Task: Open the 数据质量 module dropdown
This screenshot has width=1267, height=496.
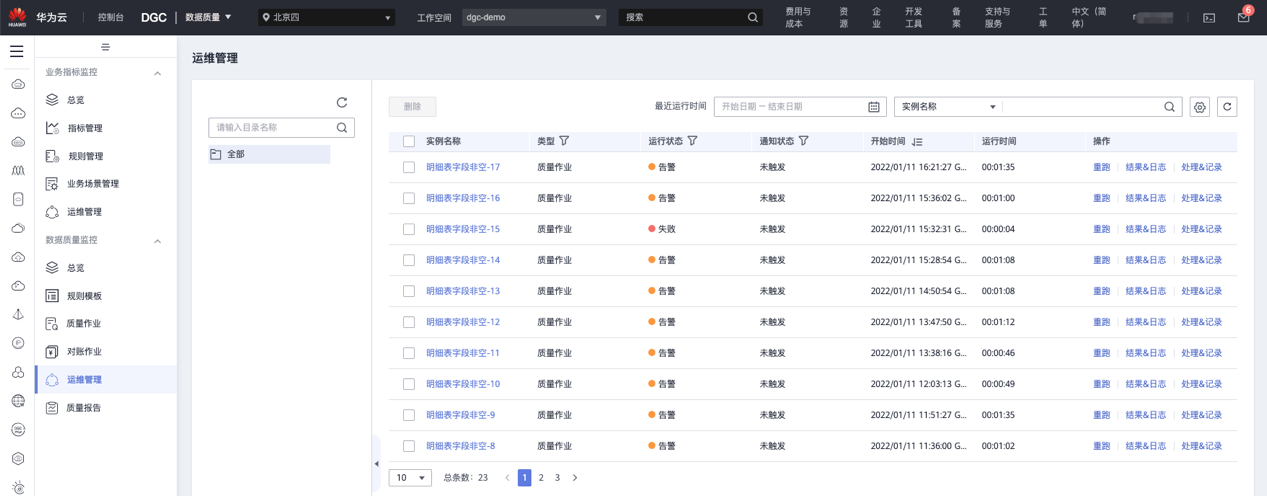Action: point(209,17)
